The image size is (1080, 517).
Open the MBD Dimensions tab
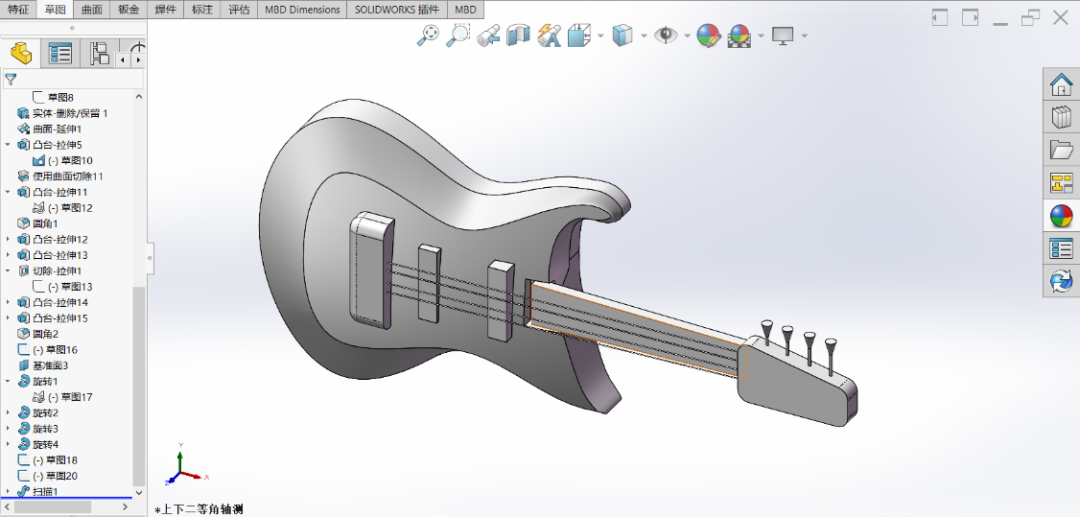click(302, 10)
